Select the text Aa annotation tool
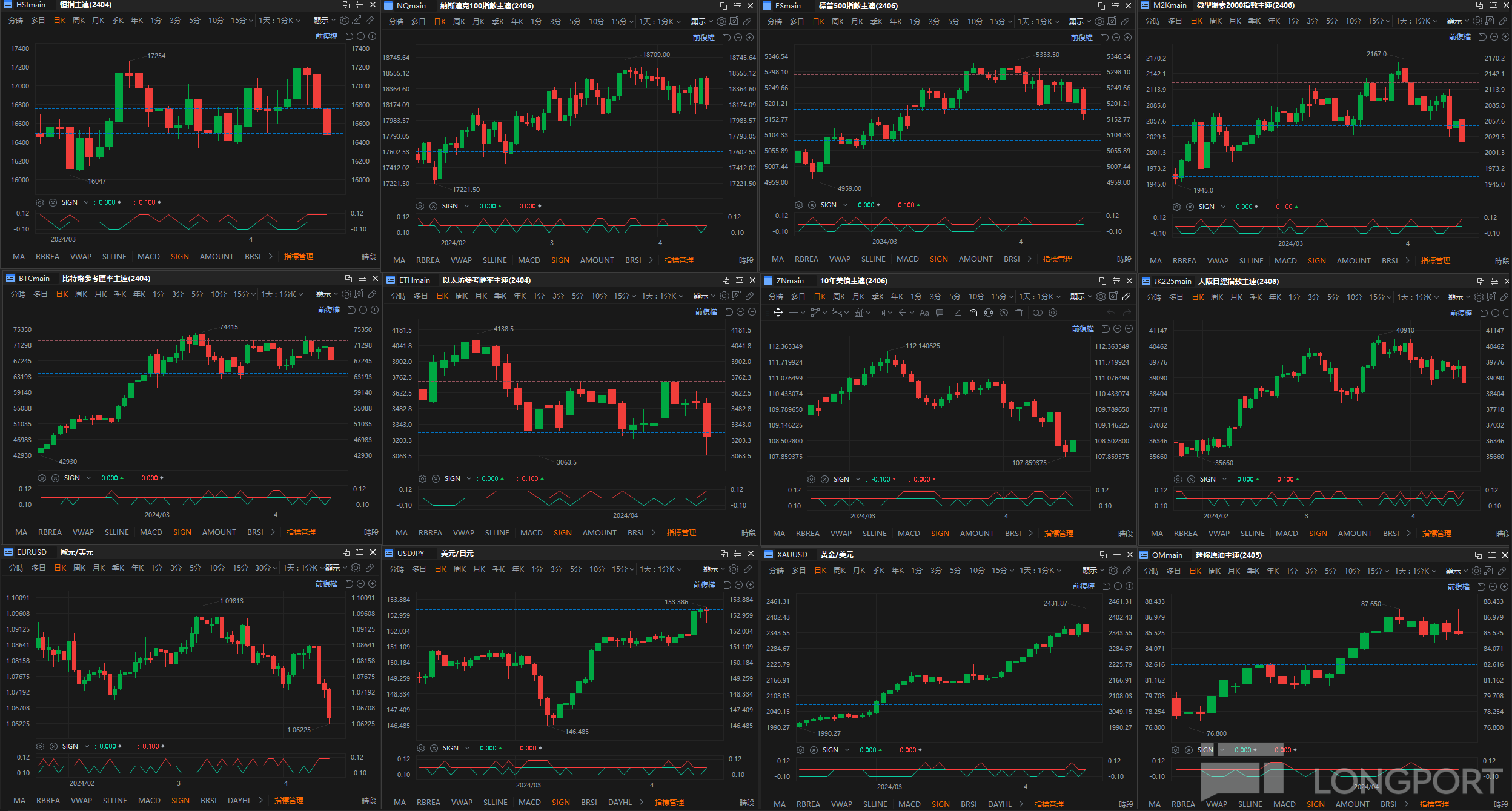1512x811 pixels. 924,313
